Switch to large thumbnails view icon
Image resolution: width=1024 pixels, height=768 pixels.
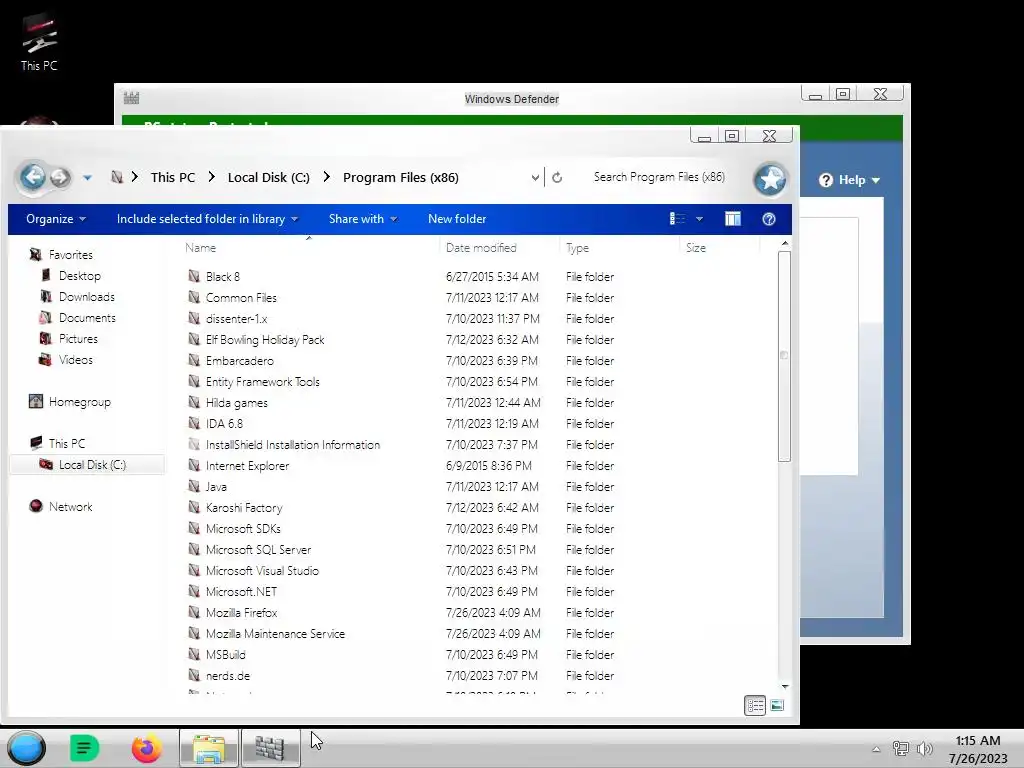[x=777, y=705]
